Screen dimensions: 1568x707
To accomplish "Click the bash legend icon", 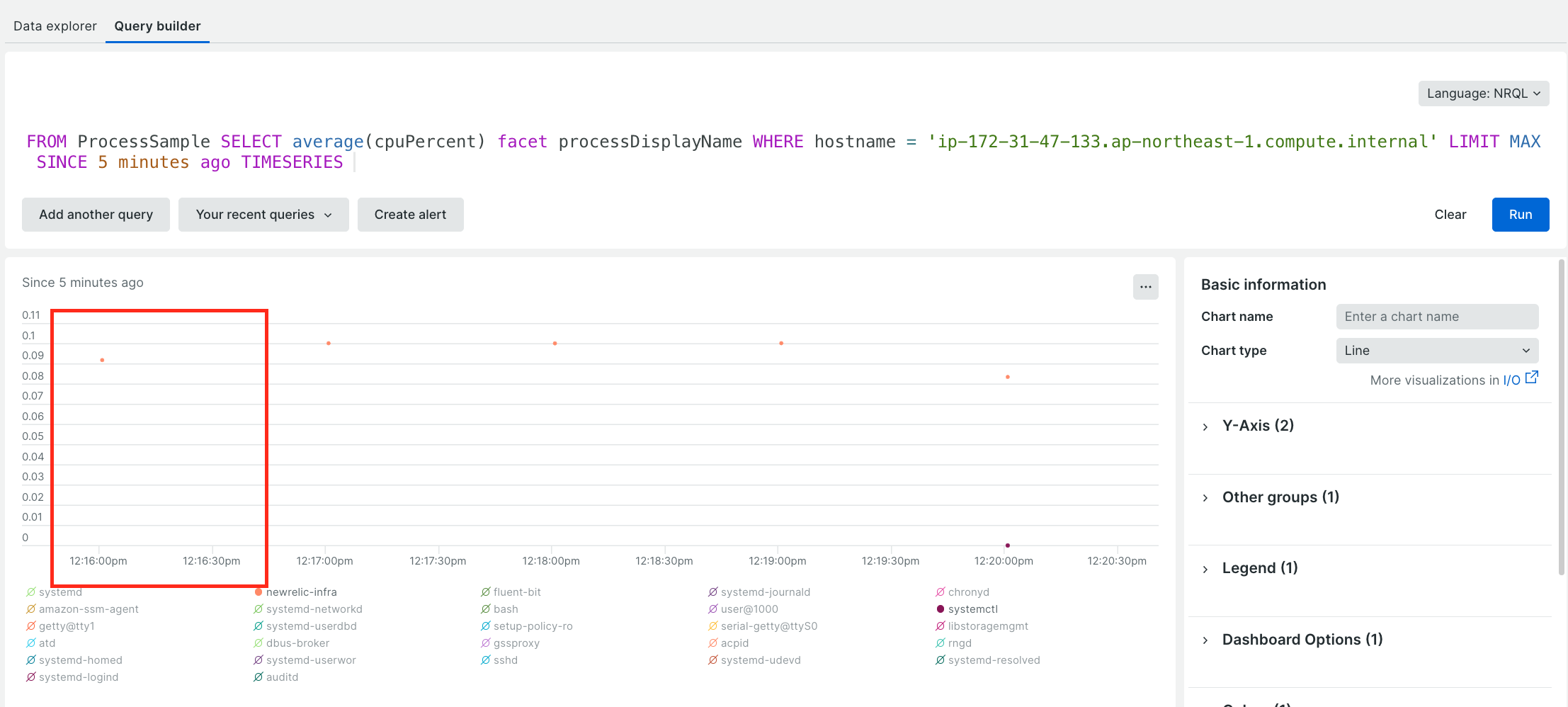I will 486,609.
